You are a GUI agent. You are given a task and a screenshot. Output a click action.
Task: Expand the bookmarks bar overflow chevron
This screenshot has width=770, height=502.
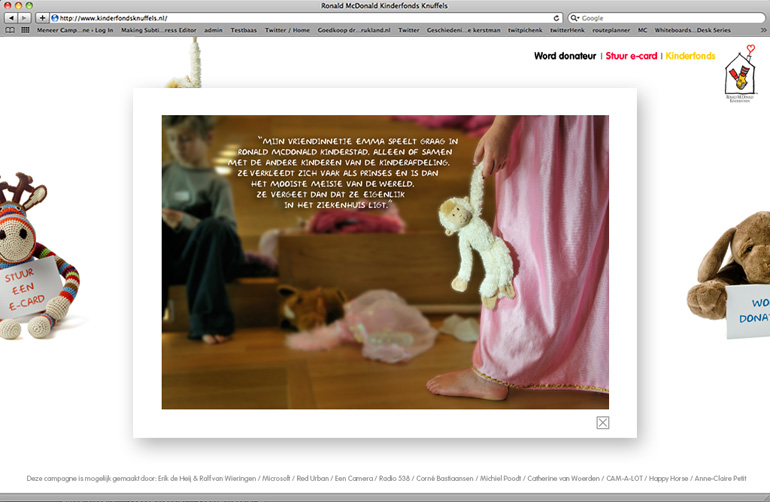762,31
